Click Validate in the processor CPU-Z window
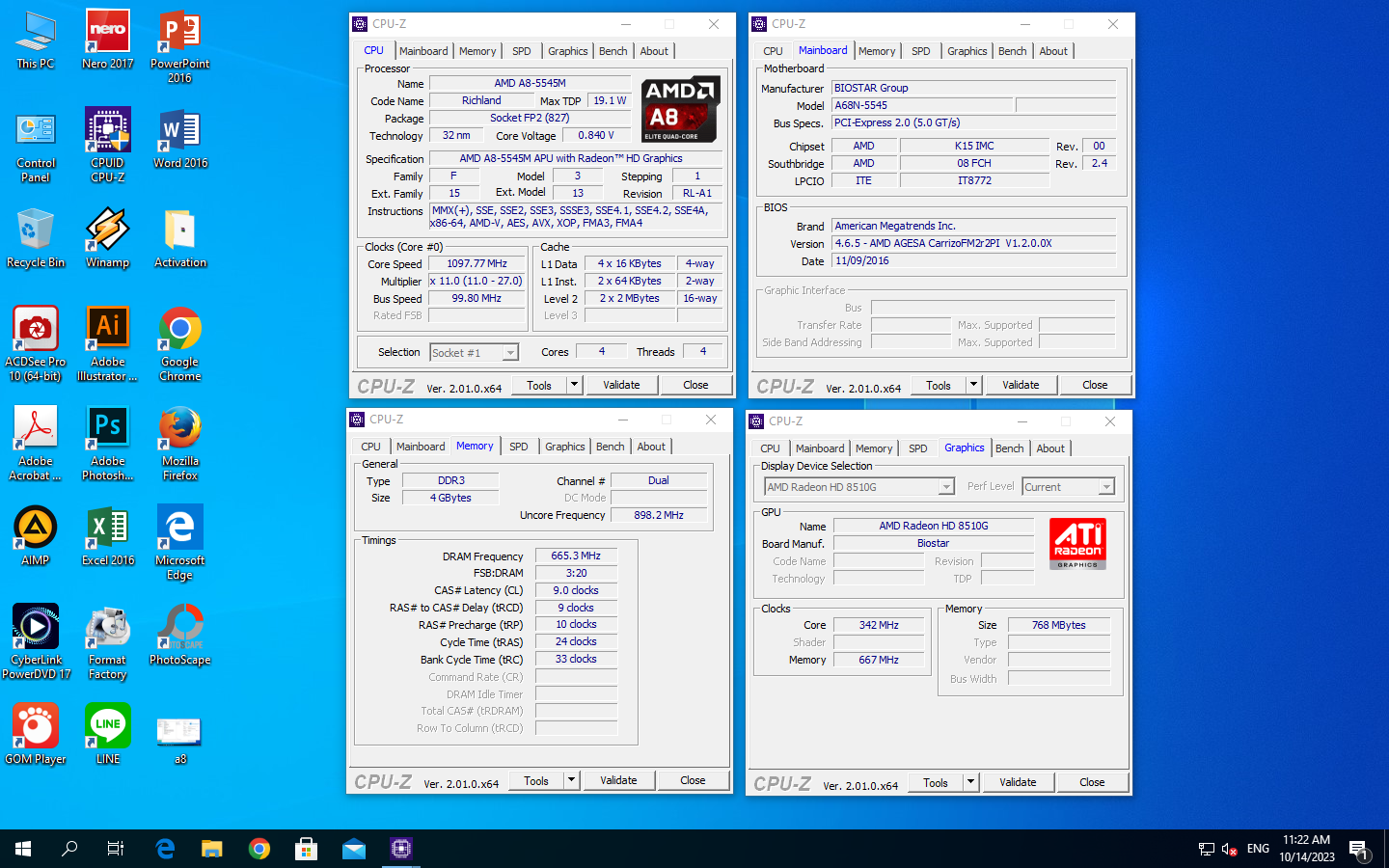The image size is (1389, 868). click(x=621, y=385)
